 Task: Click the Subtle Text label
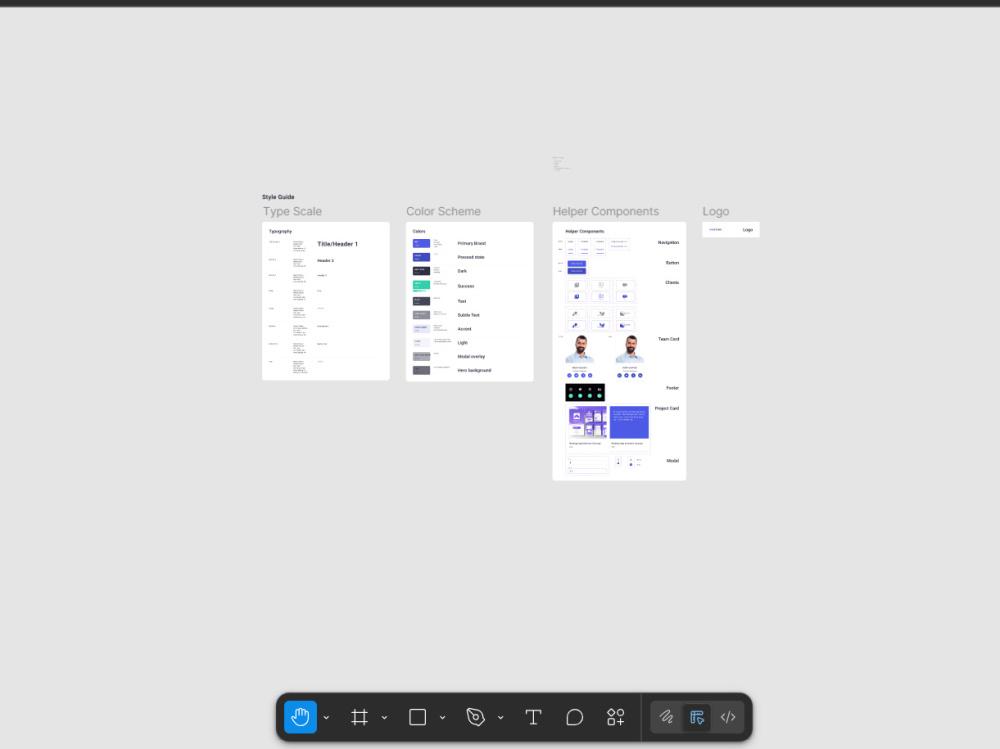pos(468,315)
